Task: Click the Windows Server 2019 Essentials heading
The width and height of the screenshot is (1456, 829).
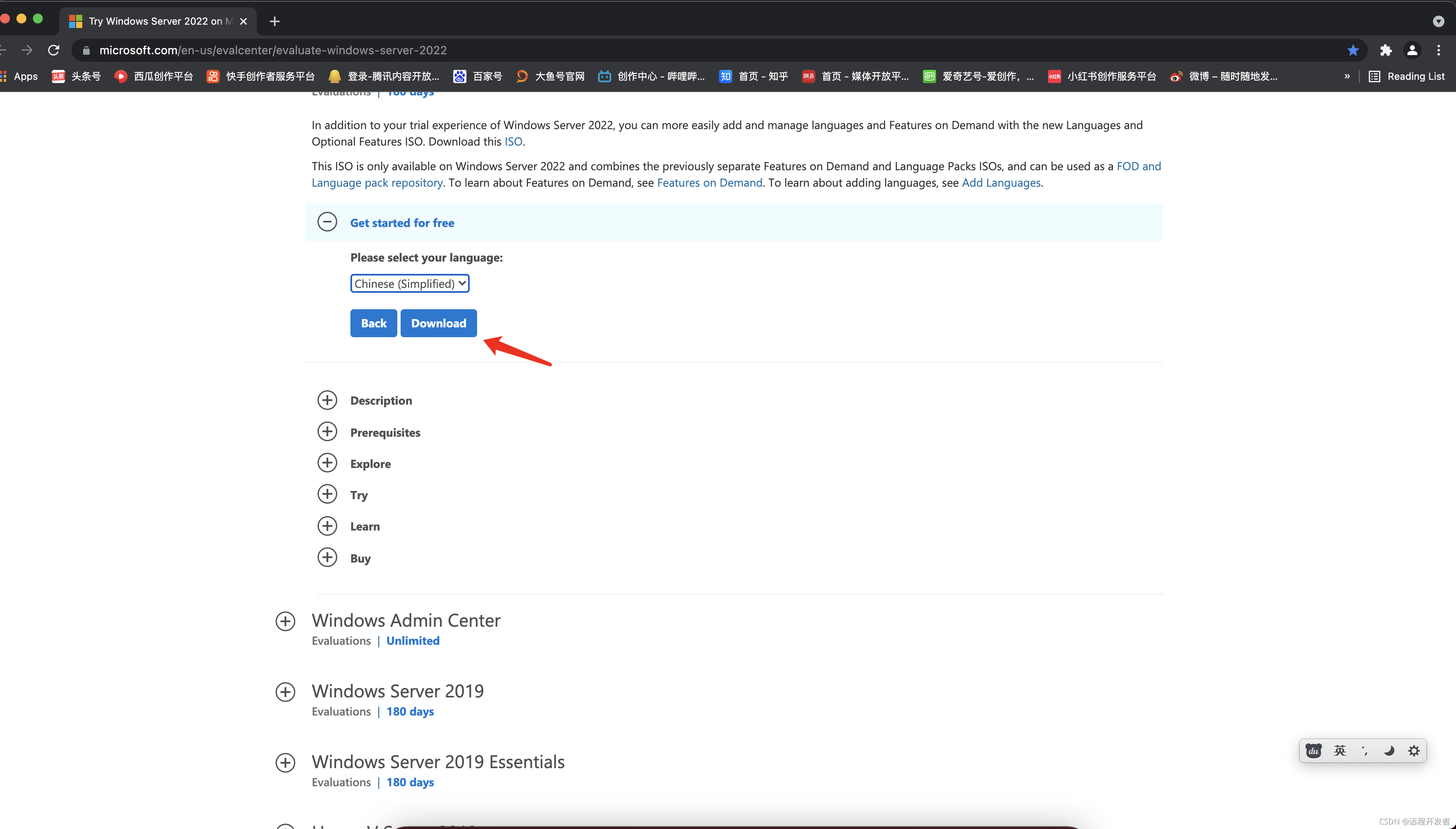Action: (x=438, y=762)
